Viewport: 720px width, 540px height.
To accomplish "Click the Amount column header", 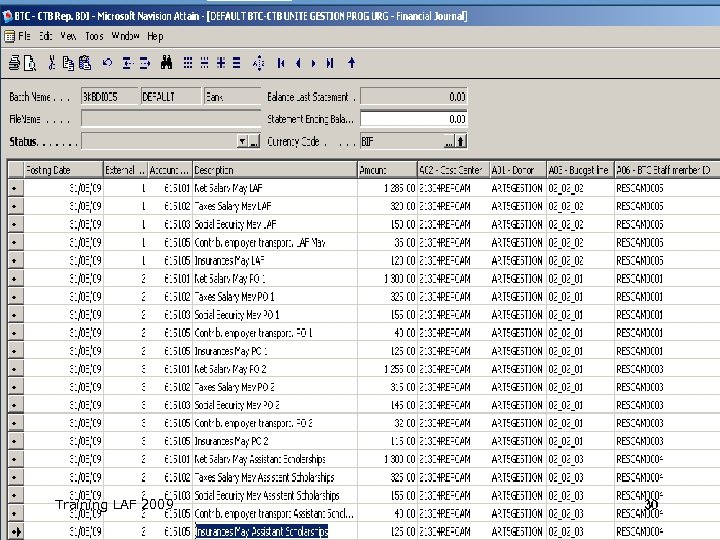I will [387, 170].
